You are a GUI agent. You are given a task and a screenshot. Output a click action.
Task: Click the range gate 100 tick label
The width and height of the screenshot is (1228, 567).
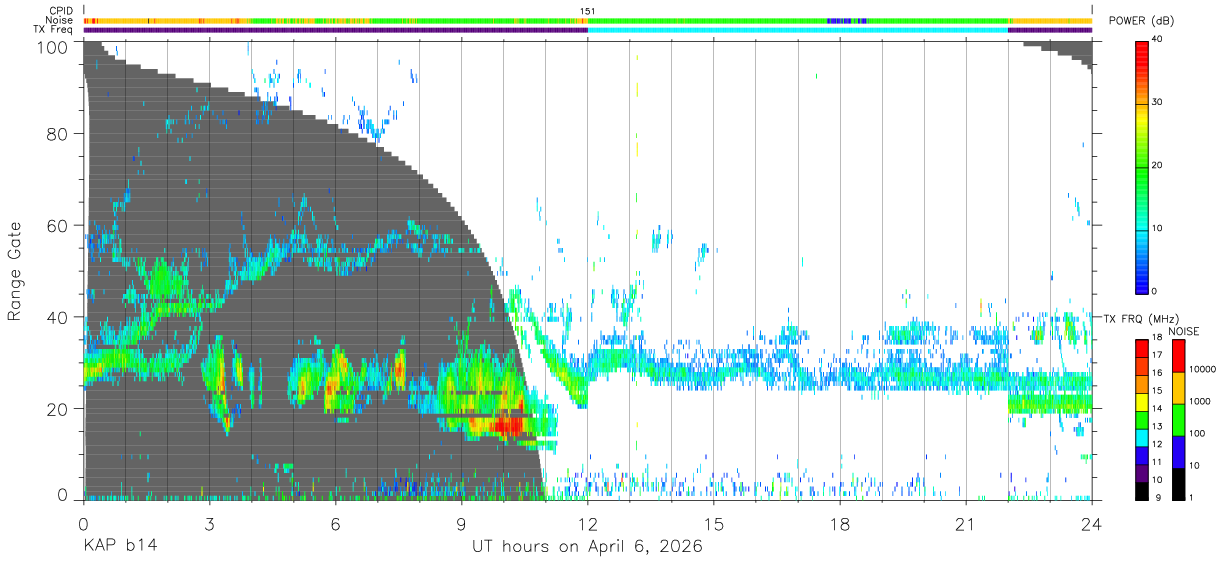coord(54,46)
